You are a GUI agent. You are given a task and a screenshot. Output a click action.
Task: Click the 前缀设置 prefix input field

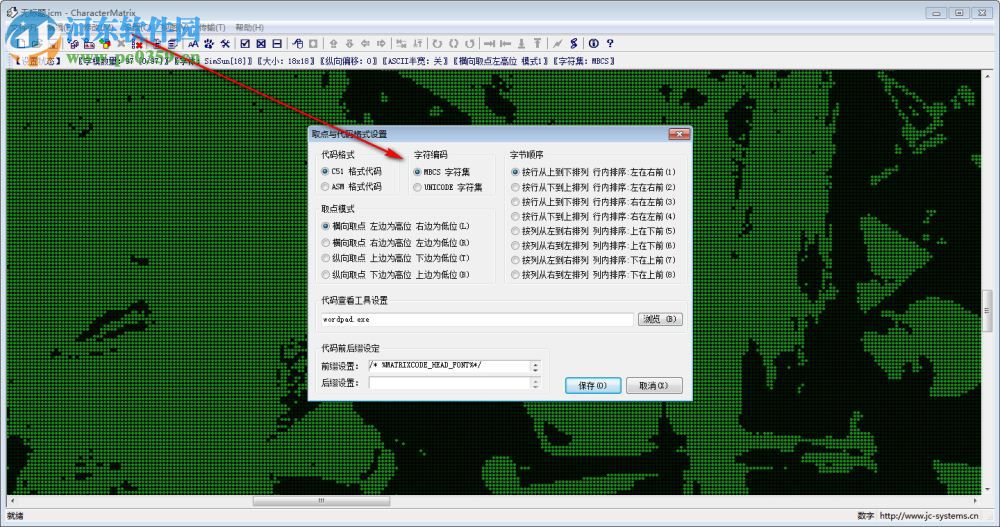click(450, 366)
